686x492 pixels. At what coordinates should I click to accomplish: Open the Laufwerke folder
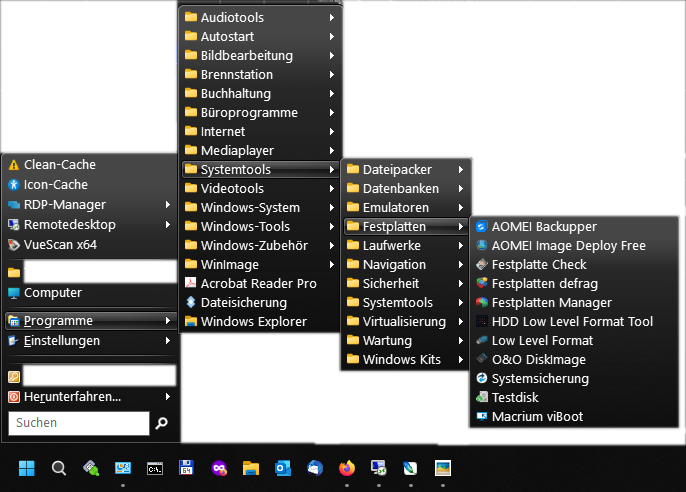pos(406,246)
